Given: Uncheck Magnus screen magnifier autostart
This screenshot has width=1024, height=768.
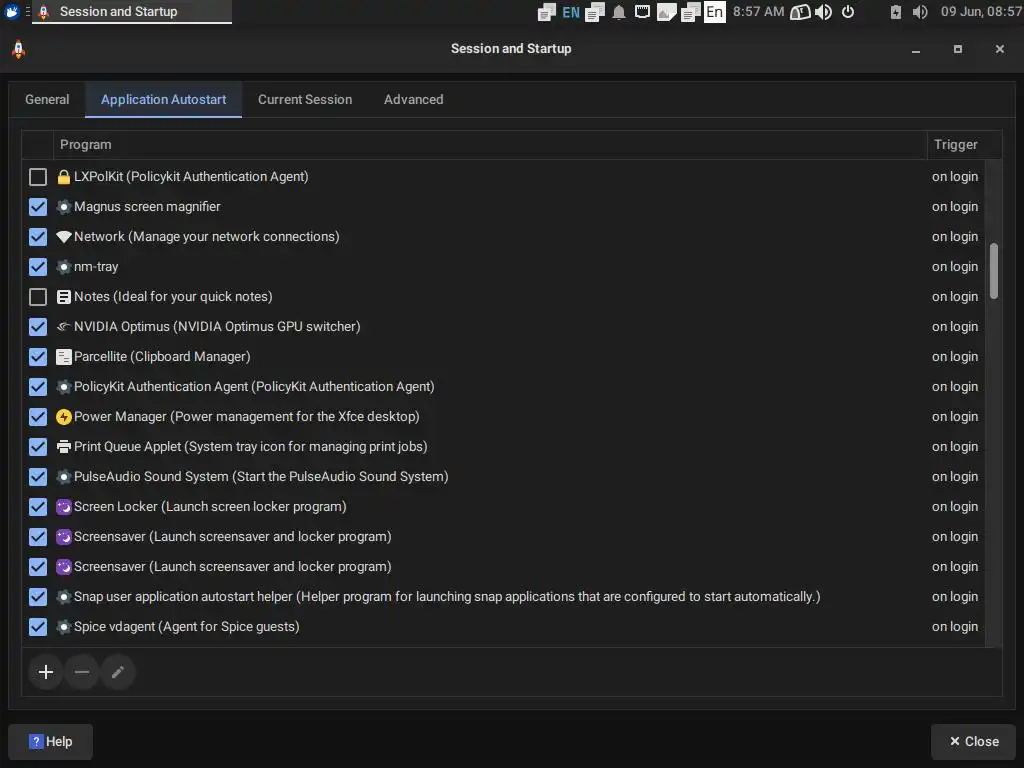Looking at the screenshot, I should click(38, 207).
